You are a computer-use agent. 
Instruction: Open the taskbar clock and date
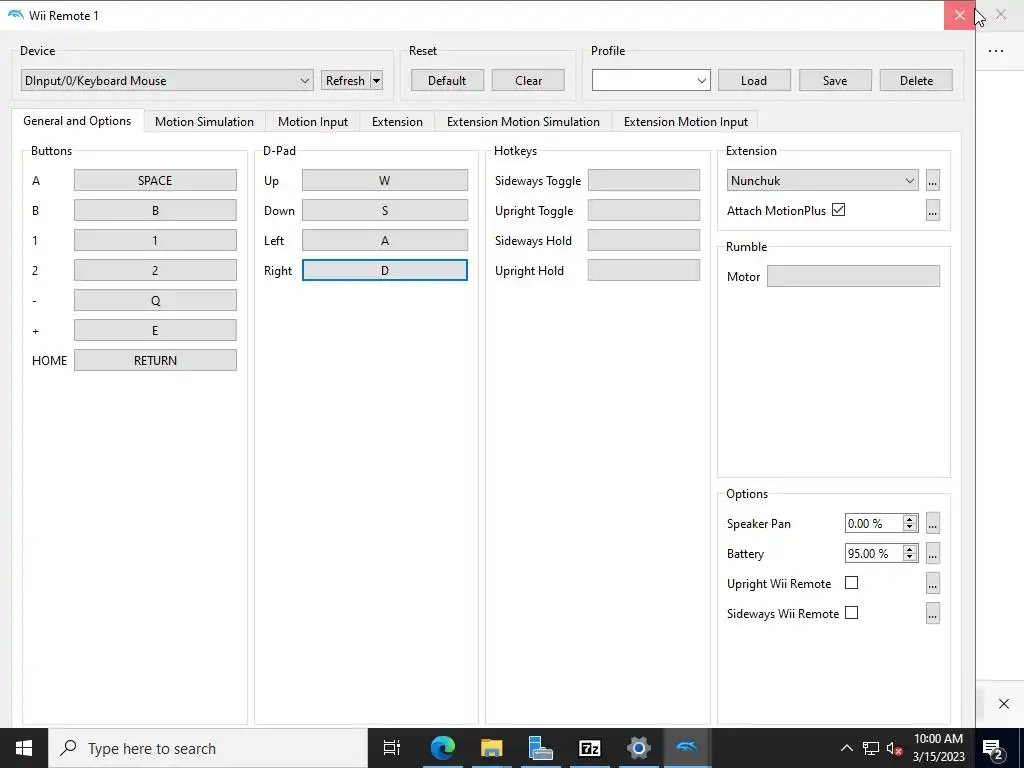click(x=938, y=748)
